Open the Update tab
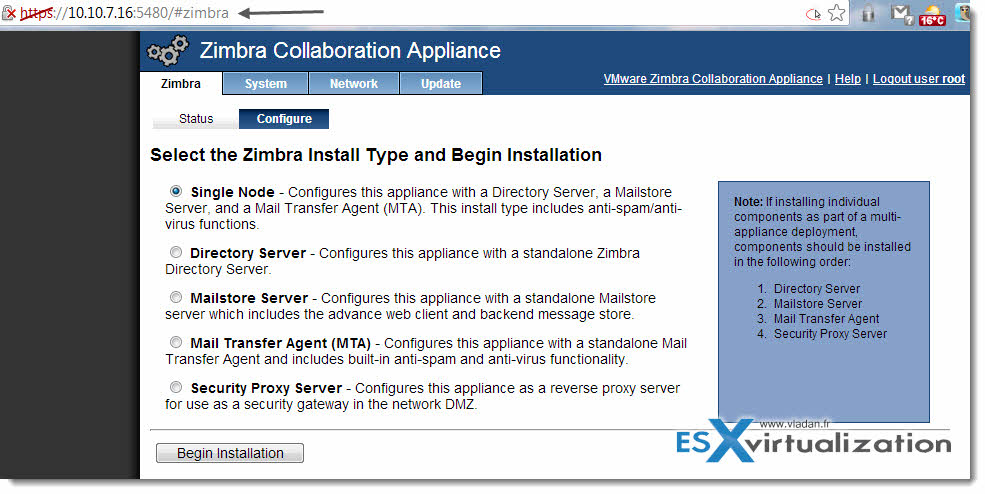Screen dimensions: 985x494 pos(441,84)
